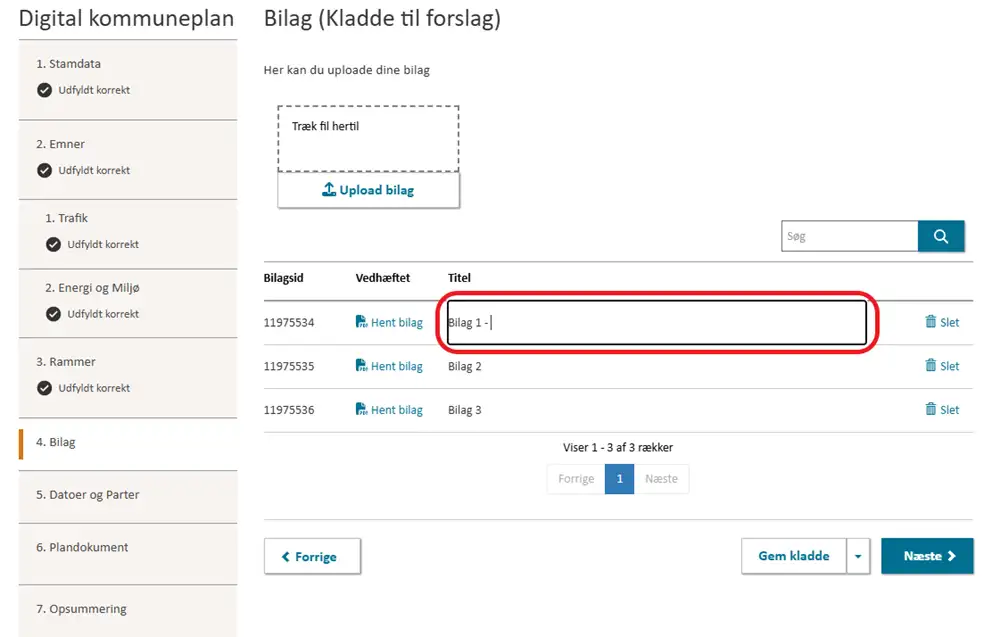Delete attachment 11975534 using Slet icon

pos(931,322)
